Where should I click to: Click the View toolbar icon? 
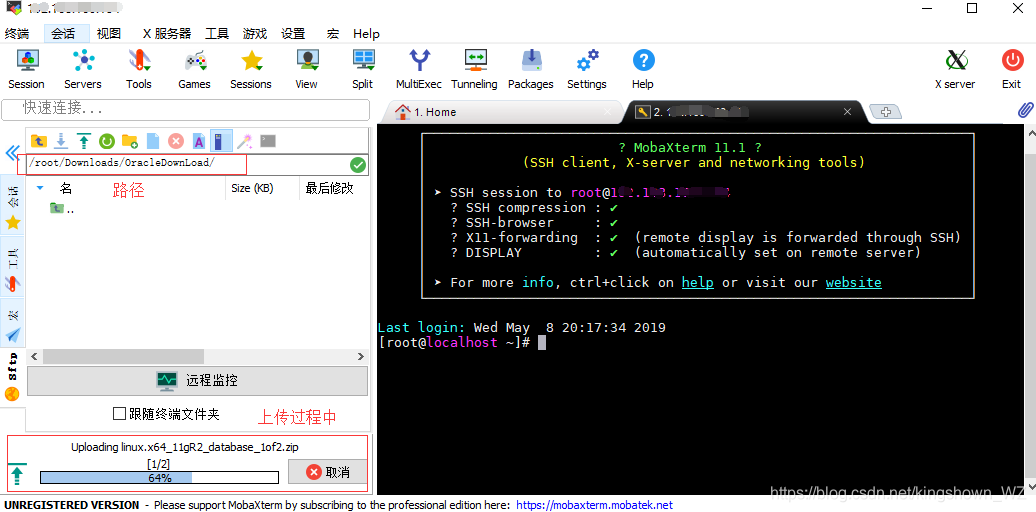(x=307, y=69)
